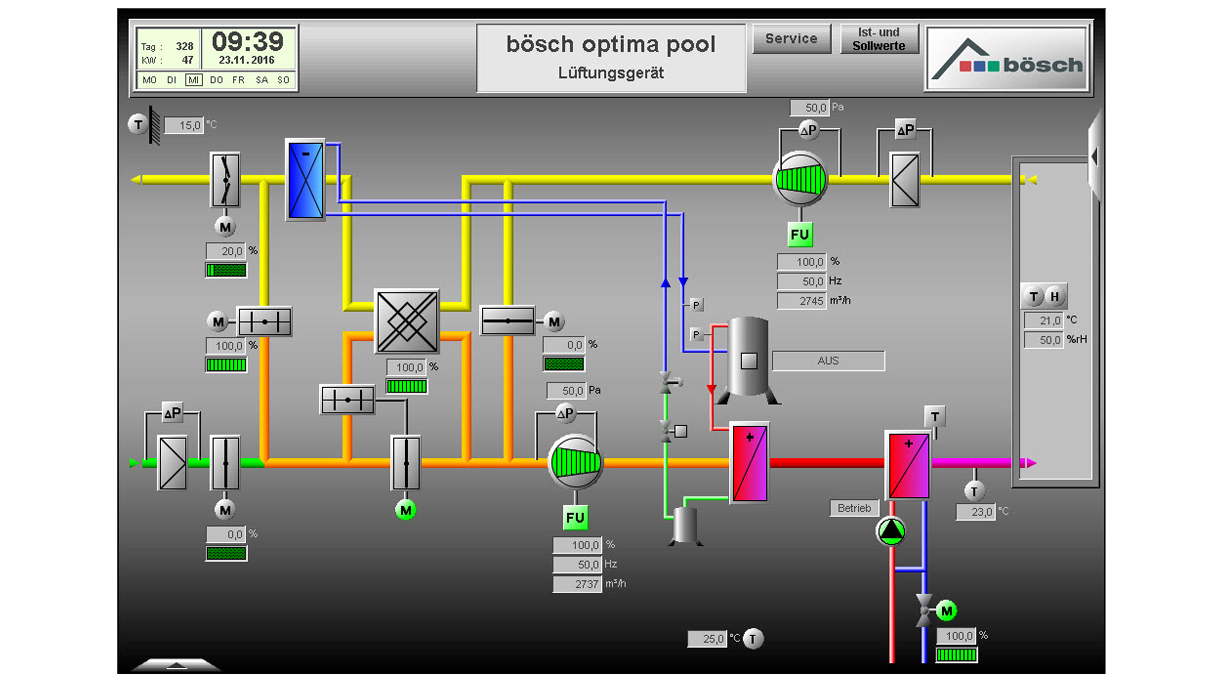This screenshot has width=1212, height=682.
Task: Click the exhaust fan airflow value 2745
Action: point(802,300)
